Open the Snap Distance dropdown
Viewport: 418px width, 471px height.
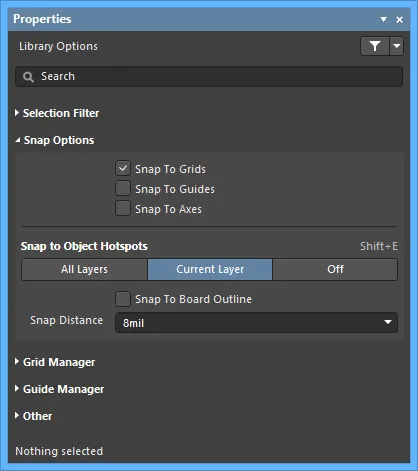click(256, 322)
